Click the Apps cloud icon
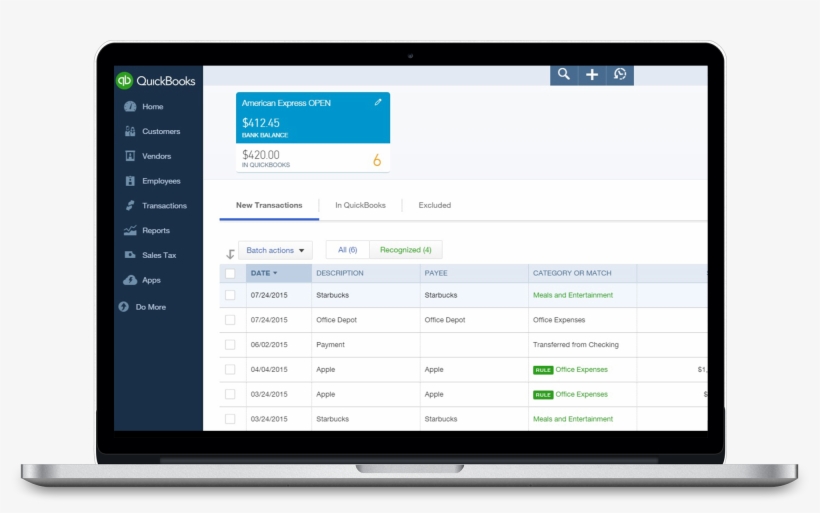Image resolution: width=820 pixels, height=513 pixels. [x=130, y=280]
